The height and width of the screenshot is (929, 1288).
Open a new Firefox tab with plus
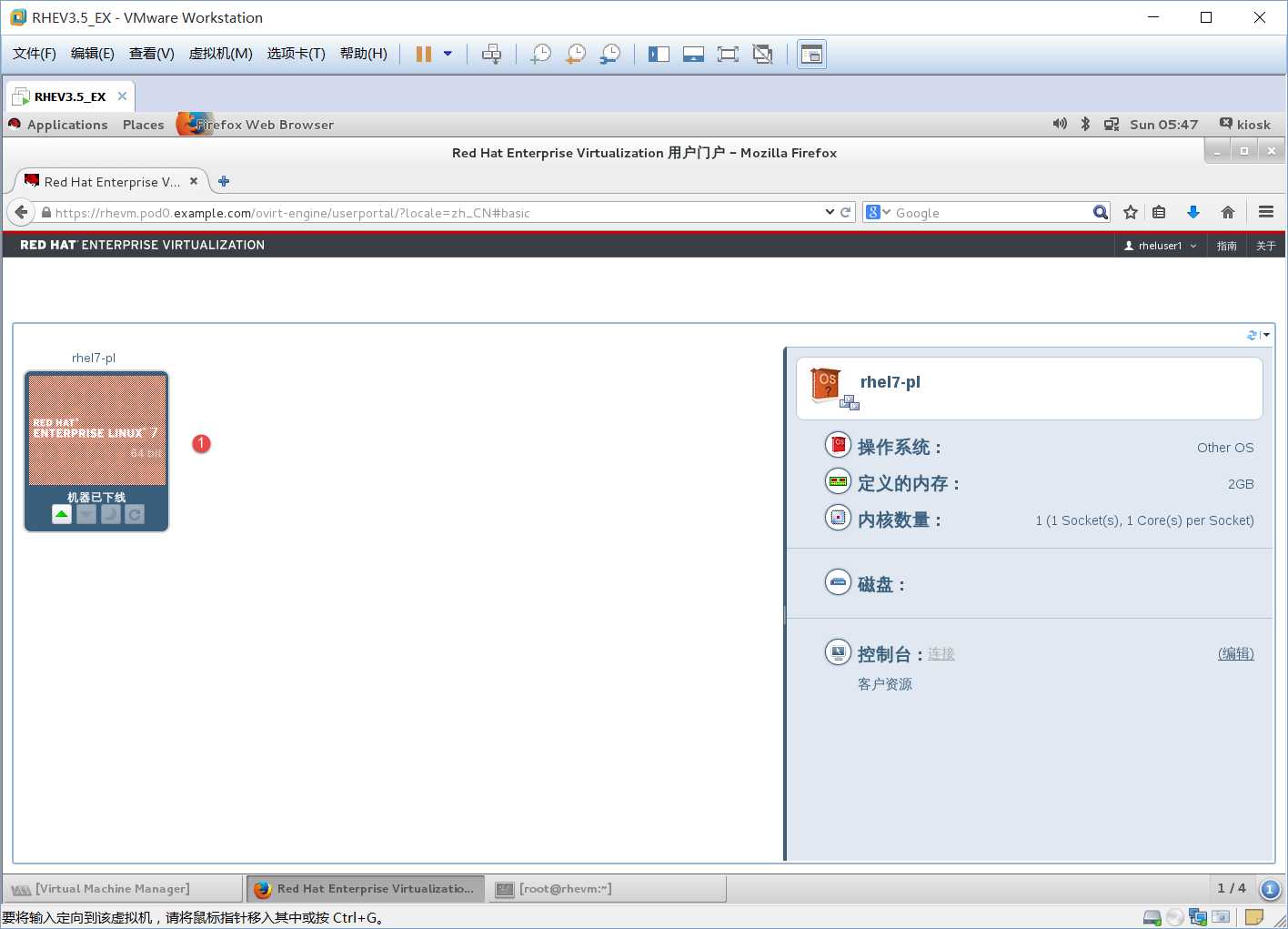[224, 181]
